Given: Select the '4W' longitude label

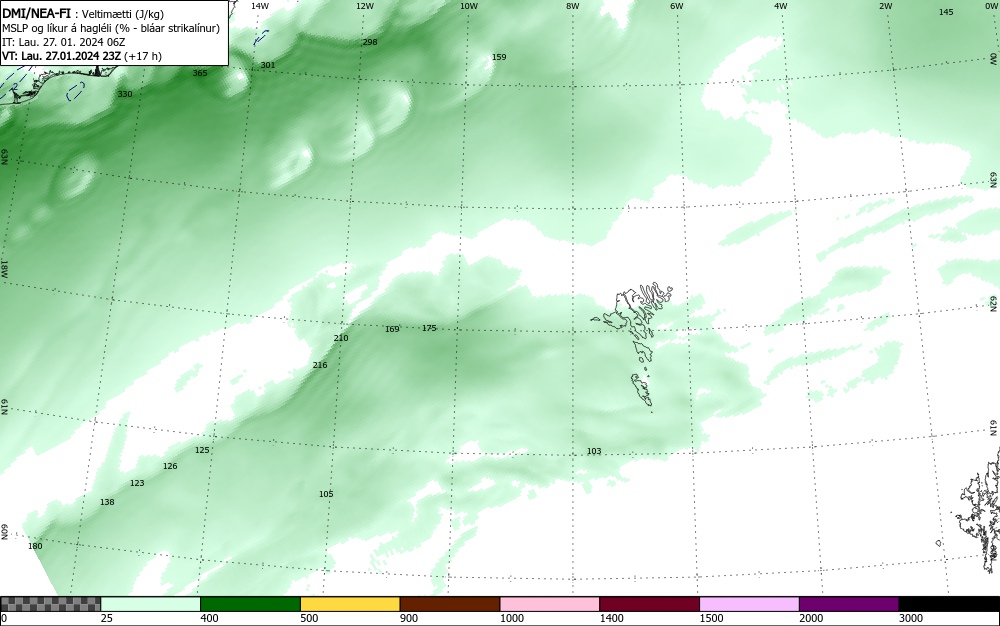Looking at the screenshot, I should point(781,6).
